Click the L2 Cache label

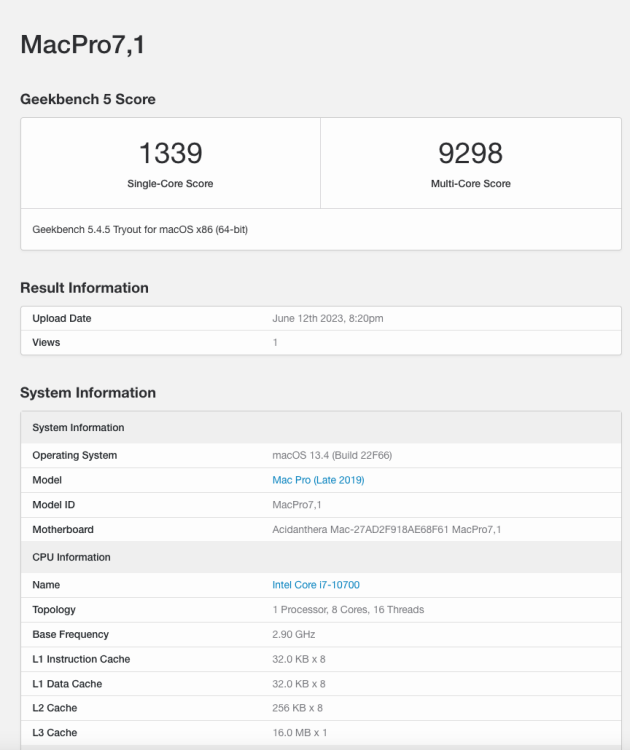coord(55,708)
